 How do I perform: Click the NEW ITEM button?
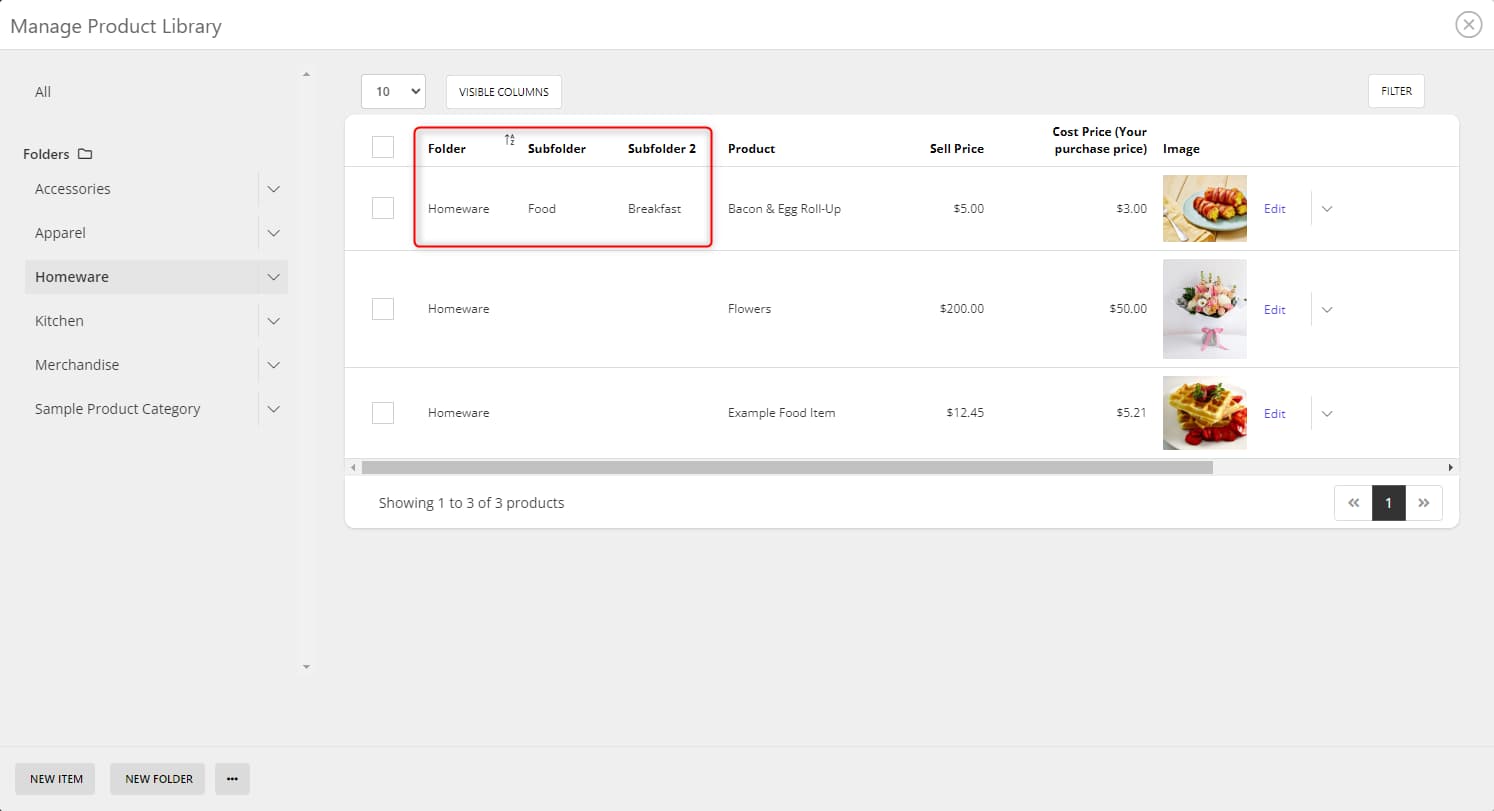click(x=56, y=779)
